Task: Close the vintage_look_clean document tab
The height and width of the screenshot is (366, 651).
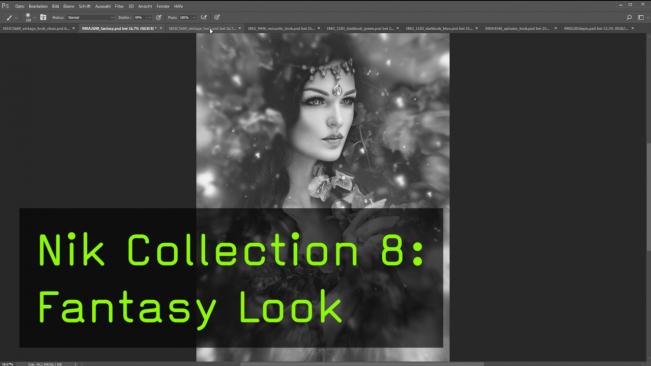Action: pos(73,28)
